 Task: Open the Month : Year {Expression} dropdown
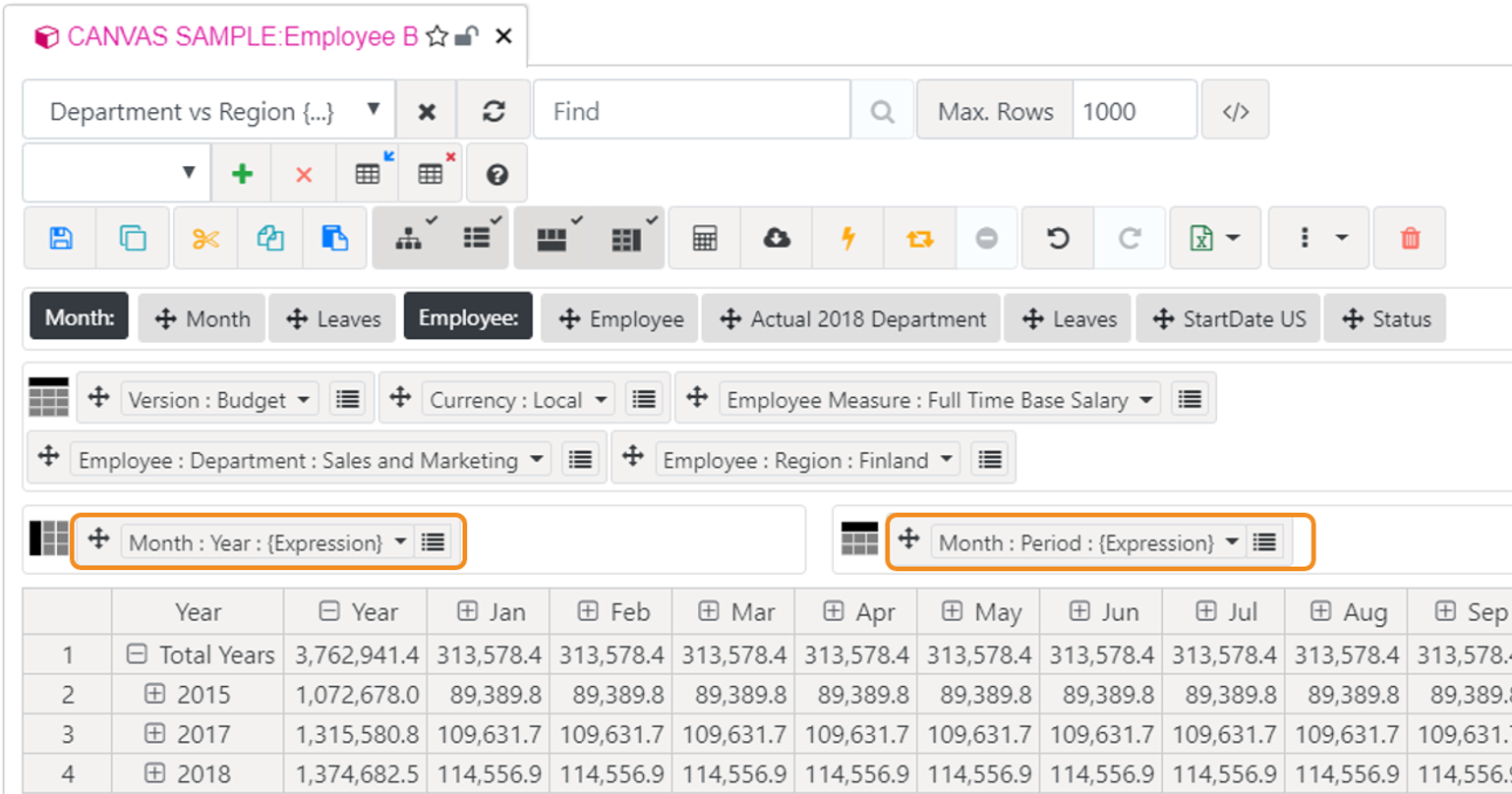[x=399, y=541]
